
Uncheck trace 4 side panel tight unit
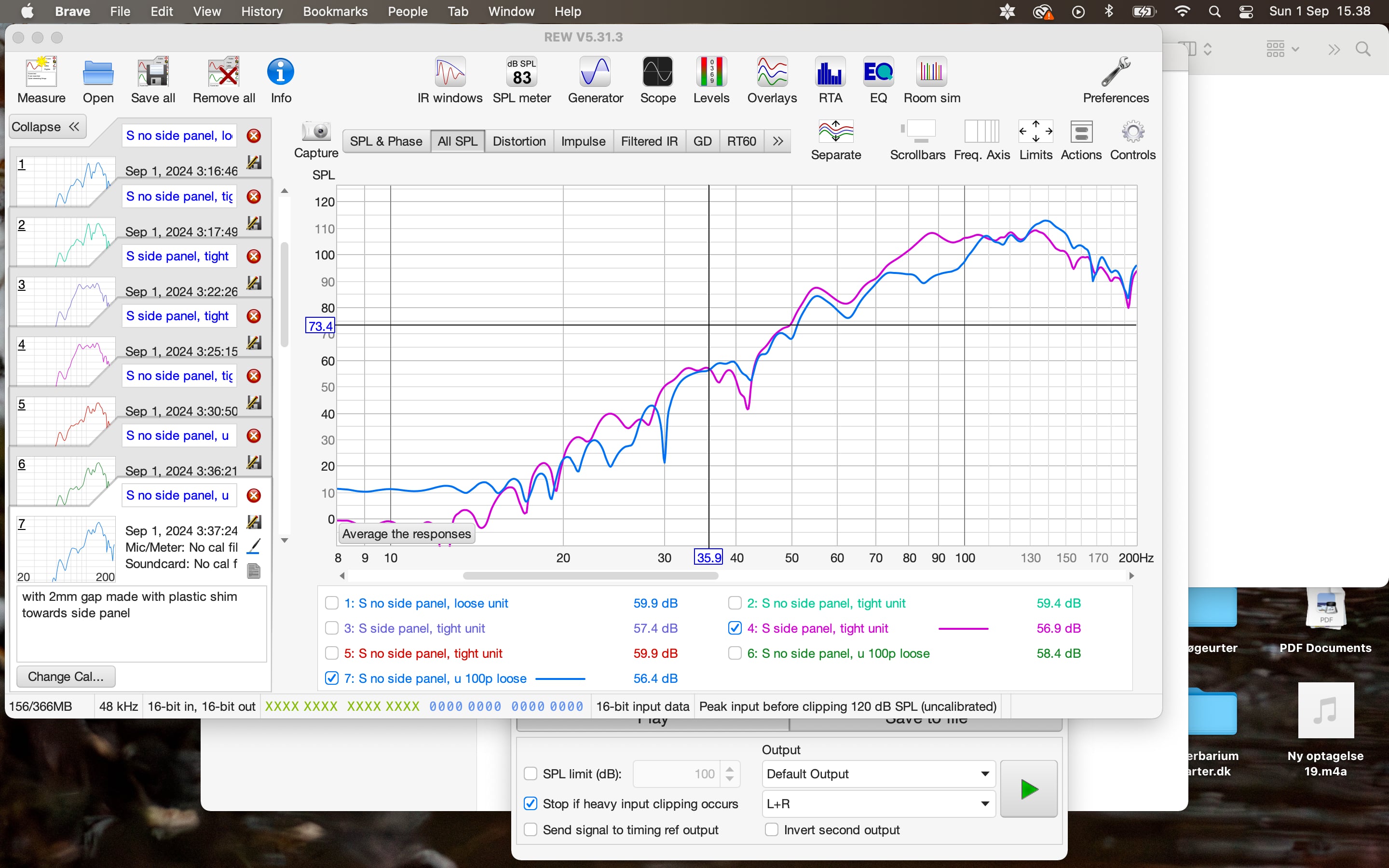(735, 628)
